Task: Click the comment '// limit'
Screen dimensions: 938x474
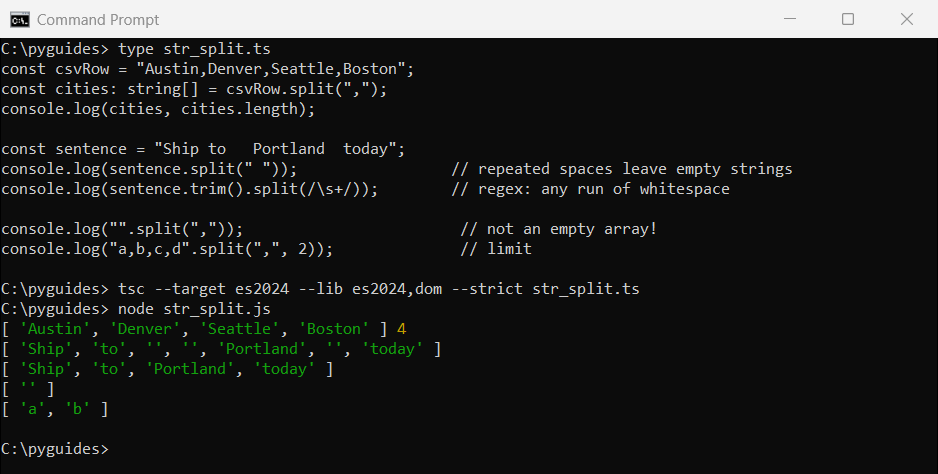Action: point(496,249)
